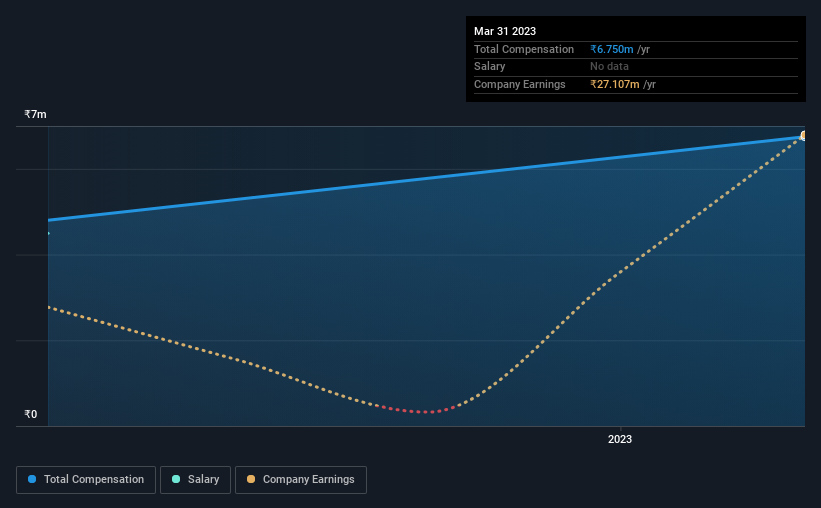Click the 2023 x-axis label
This screenshot has height=508, width=821.
click(x=620, y=439)
